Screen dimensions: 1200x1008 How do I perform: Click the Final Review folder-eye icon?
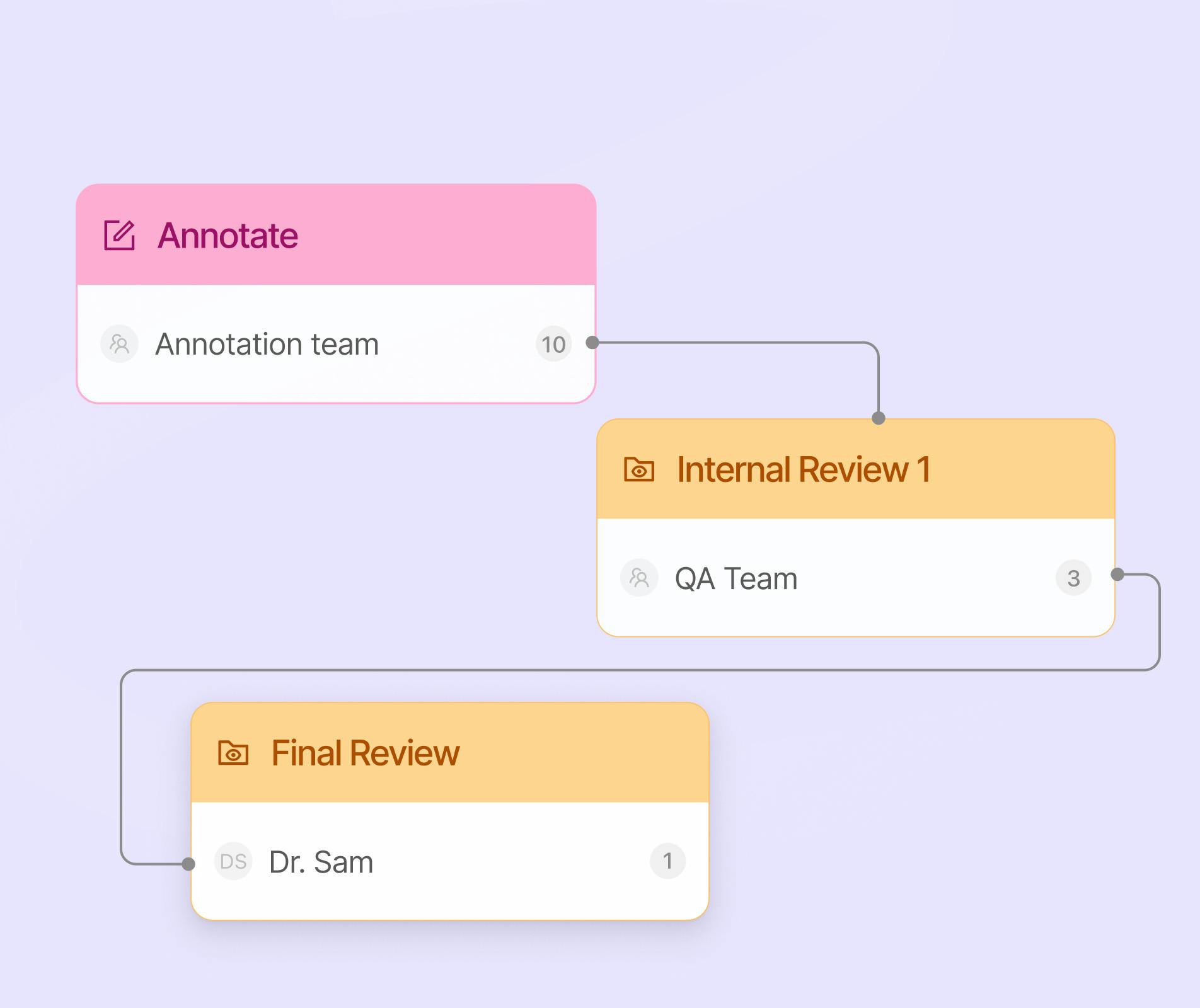233,753
